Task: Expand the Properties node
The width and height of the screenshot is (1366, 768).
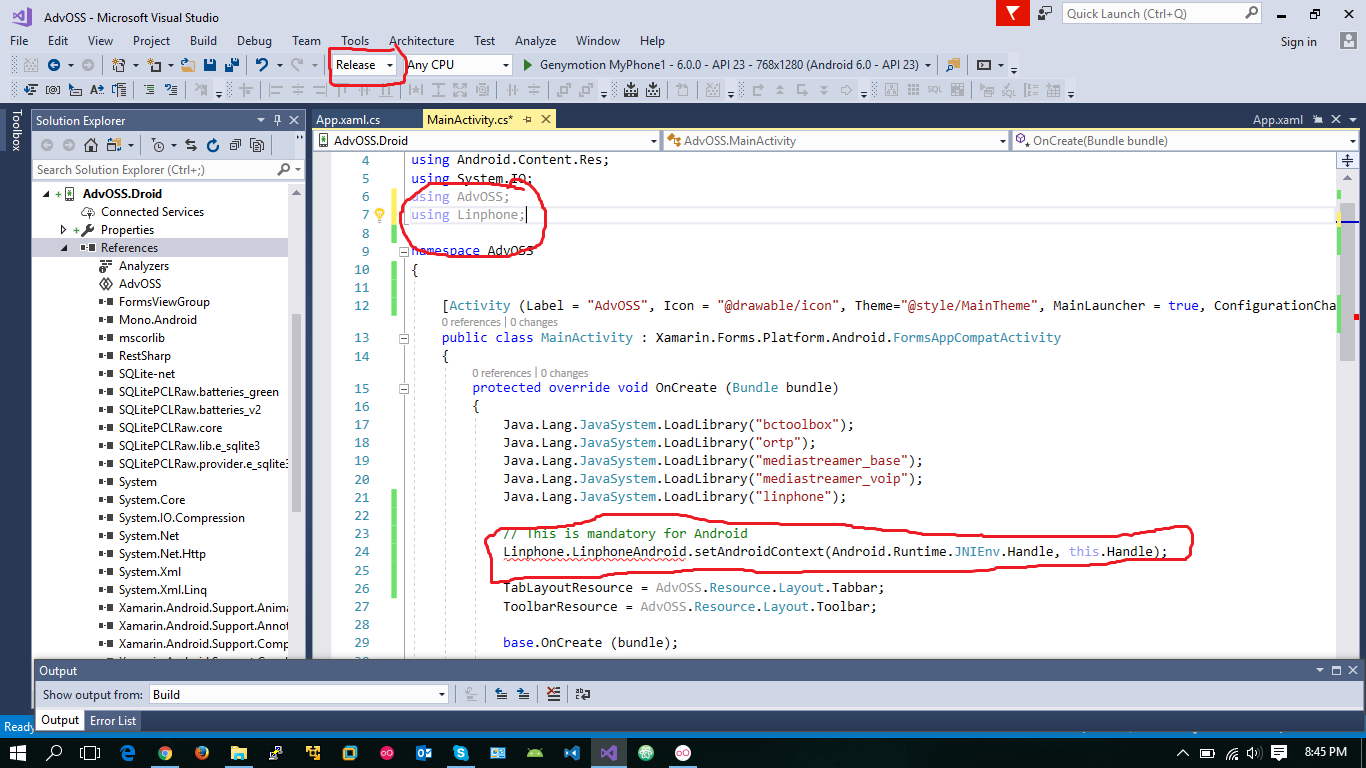Action: click(x=64, y=230)
